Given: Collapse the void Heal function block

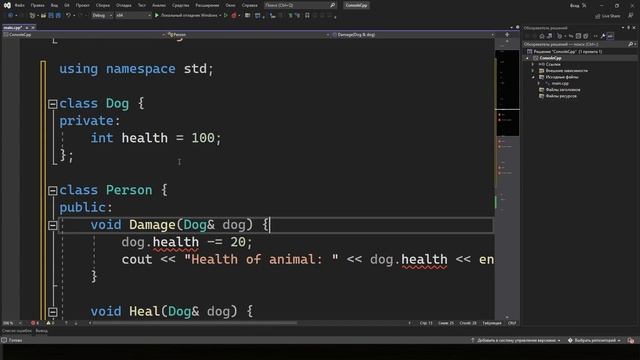Looking at the screenshot, I should (53, 312).
